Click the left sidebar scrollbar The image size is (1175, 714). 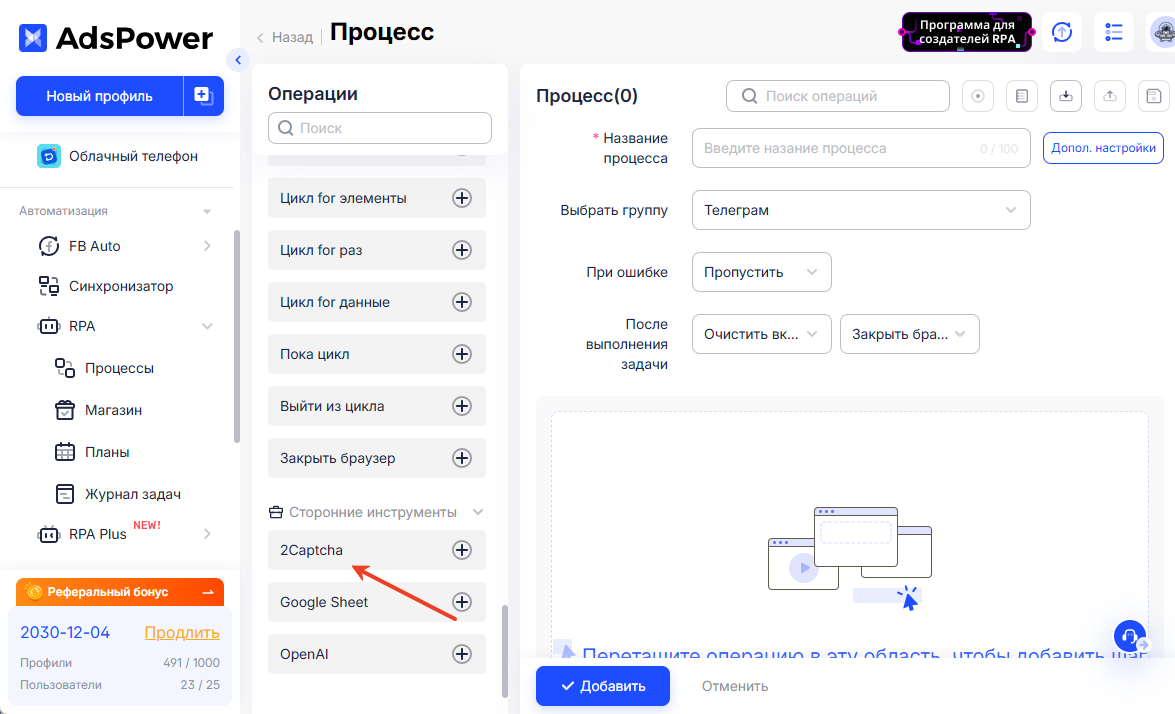click(237, 336)
